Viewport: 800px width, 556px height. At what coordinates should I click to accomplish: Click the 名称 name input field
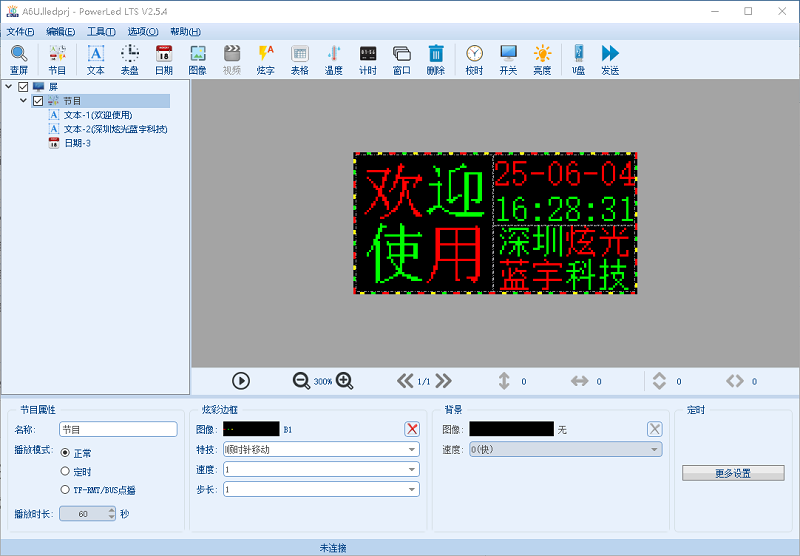118,429
